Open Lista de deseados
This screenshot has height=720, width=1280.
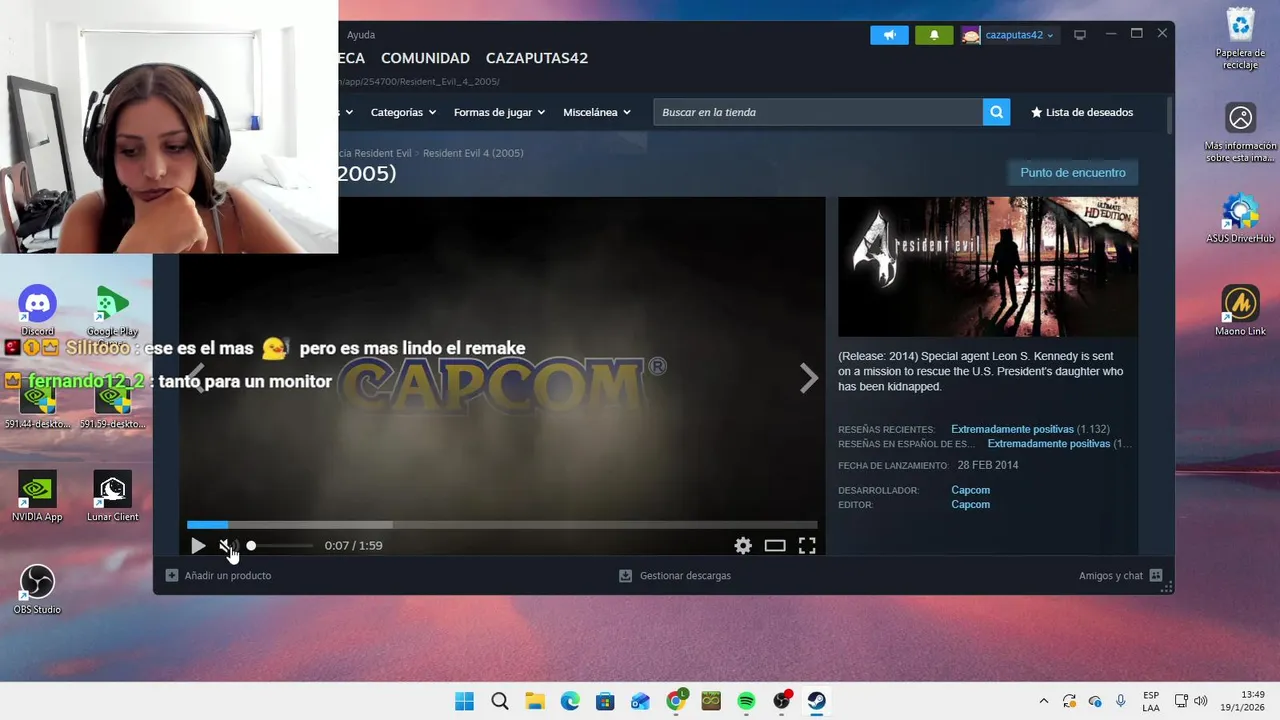pos(1082,112)
